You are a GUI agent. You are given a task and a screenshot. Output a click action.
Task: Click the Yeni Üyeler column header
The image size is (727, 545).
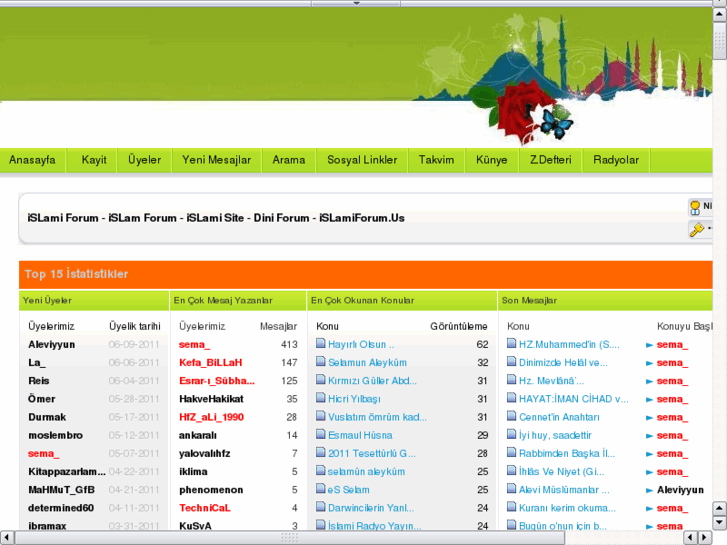tap(47, 301)
